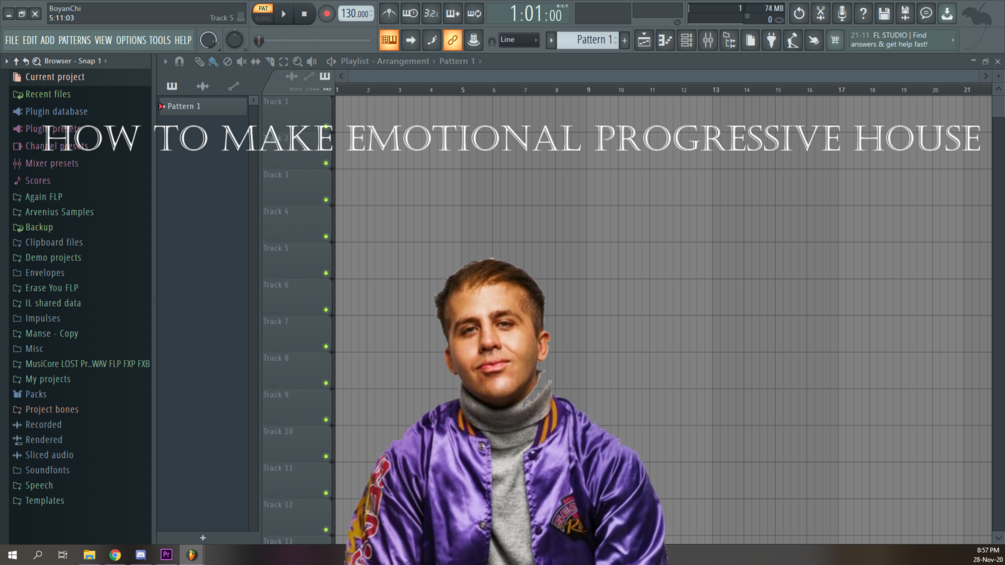The image size is (1005, 565).
Task: Toggle the playlist magnet snap icon
Action: click(179, 61)
